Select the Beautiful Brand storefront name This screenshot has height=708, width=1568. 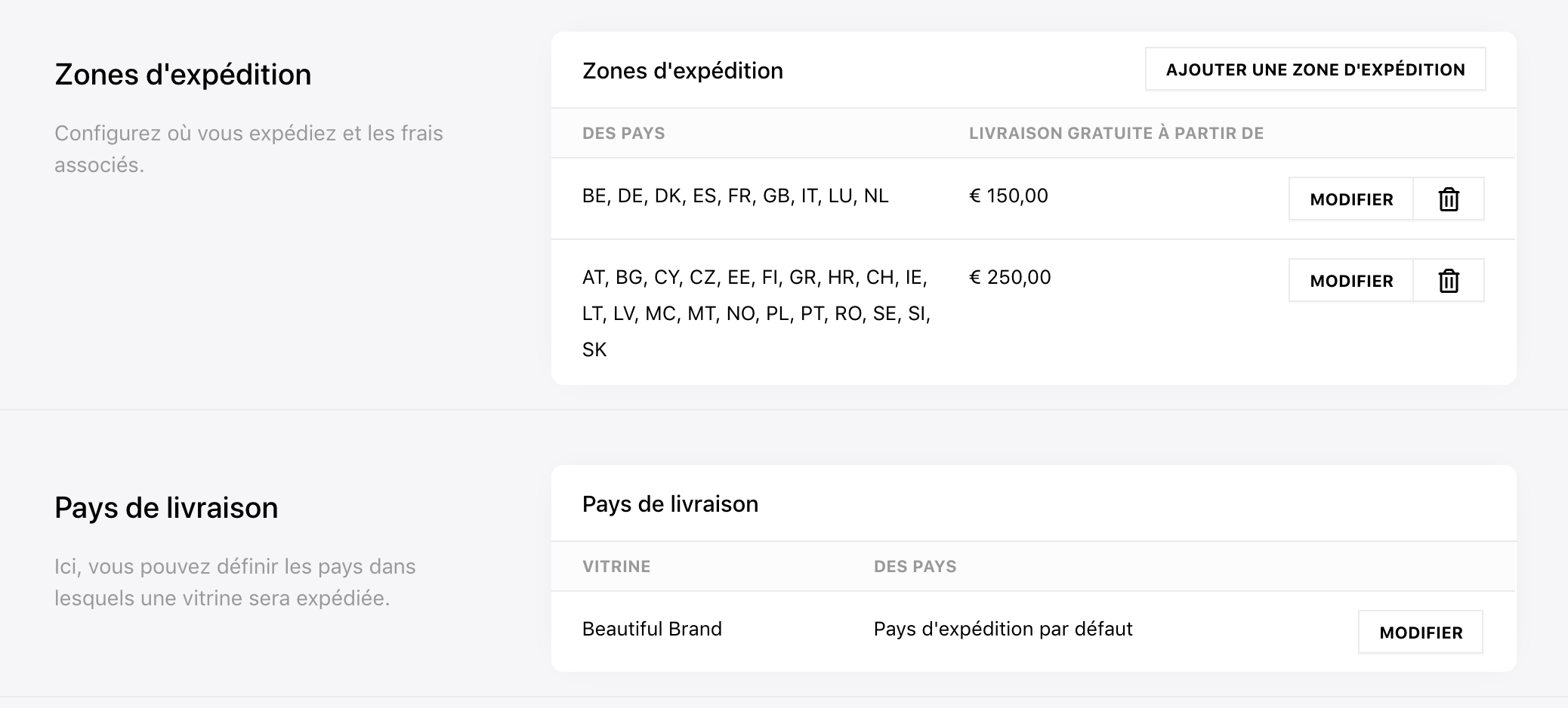652,629
